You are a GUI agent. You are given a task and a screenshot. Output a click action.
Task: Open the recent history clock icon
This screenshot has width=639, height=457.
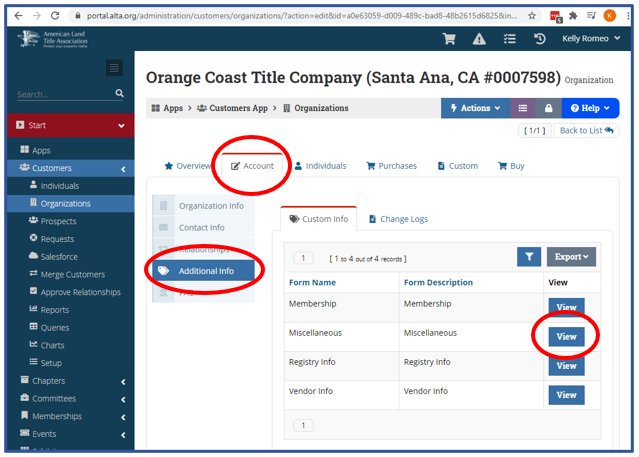click(x=540, y=39)
